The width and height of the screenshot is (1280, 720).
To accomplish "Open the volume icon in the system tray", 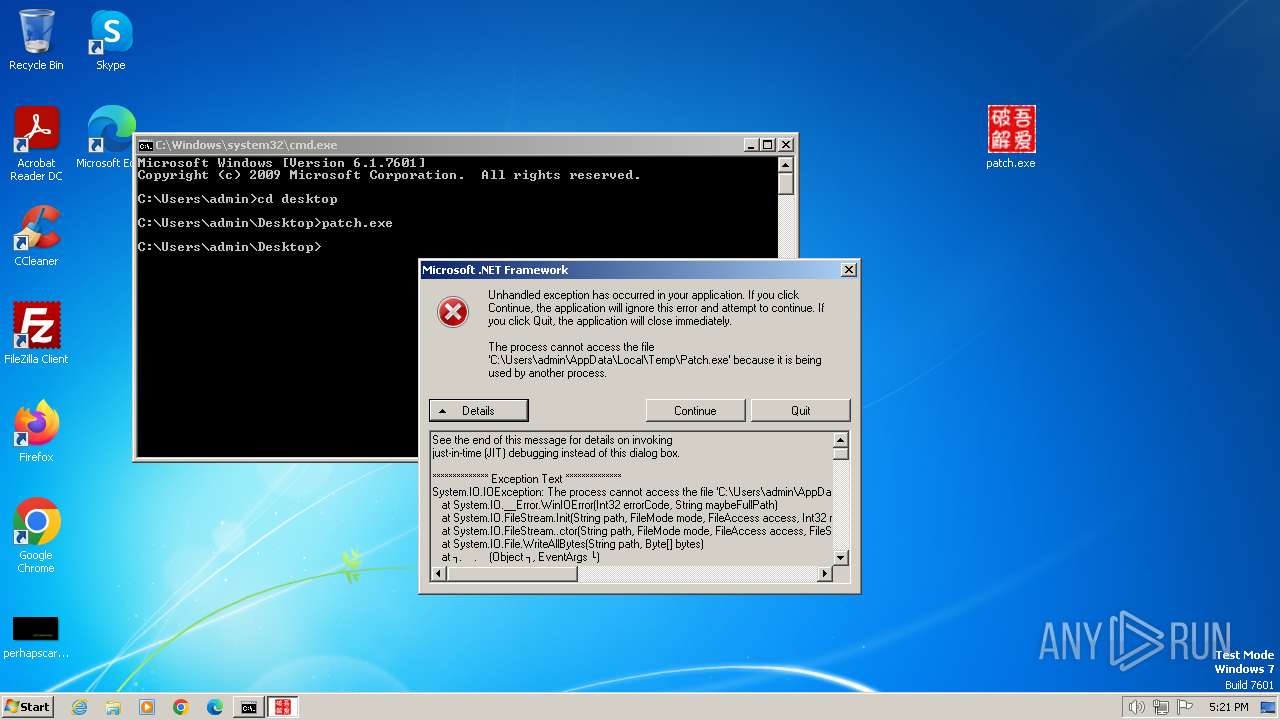I will 1136,707.
